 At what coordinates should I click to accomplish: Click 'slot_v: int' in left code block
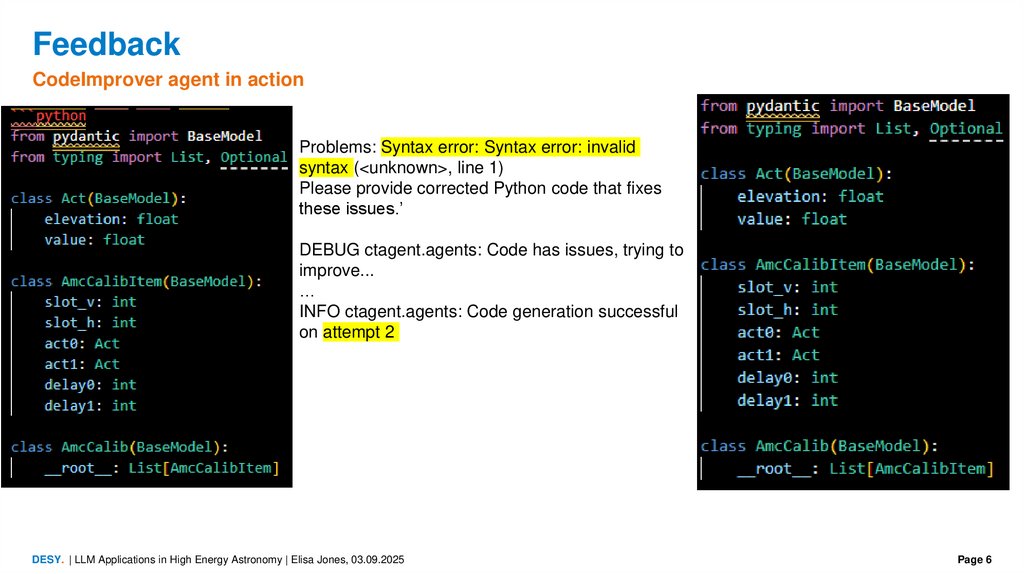coord(90,302)
